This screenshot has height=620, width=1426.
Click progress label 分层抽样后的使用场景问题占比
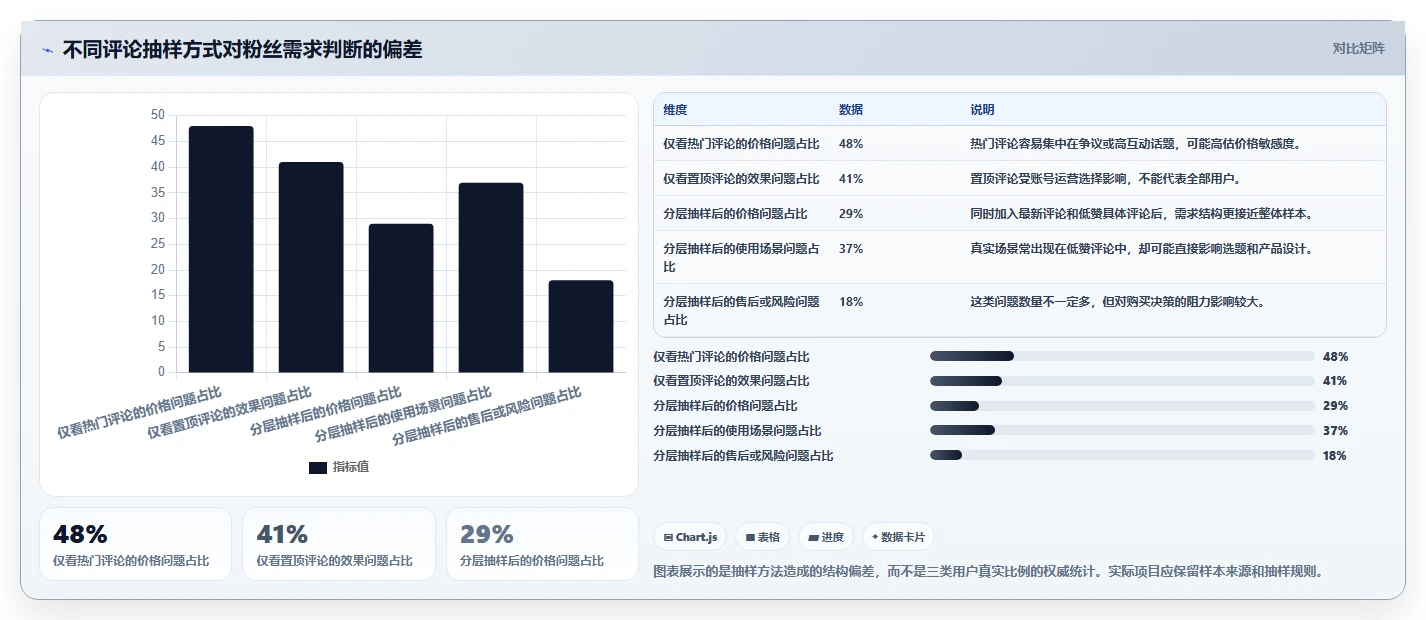click(x=737, y=431)
